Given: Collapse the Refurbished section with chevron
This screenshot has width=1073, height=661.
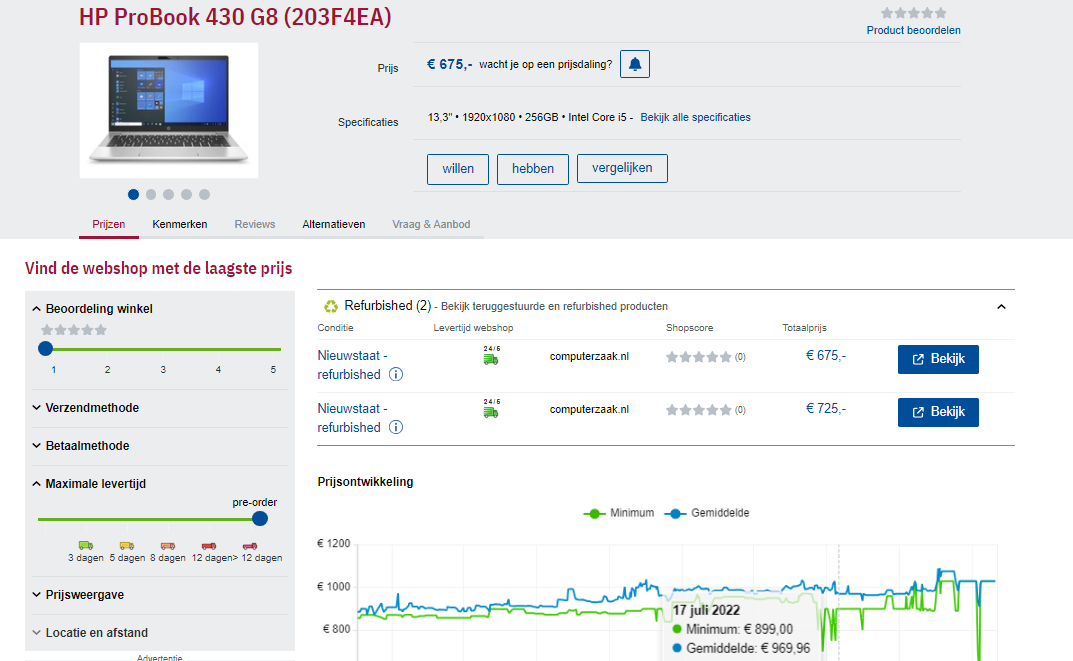Looking at the screenshot, I should (x=1001, y=307).
